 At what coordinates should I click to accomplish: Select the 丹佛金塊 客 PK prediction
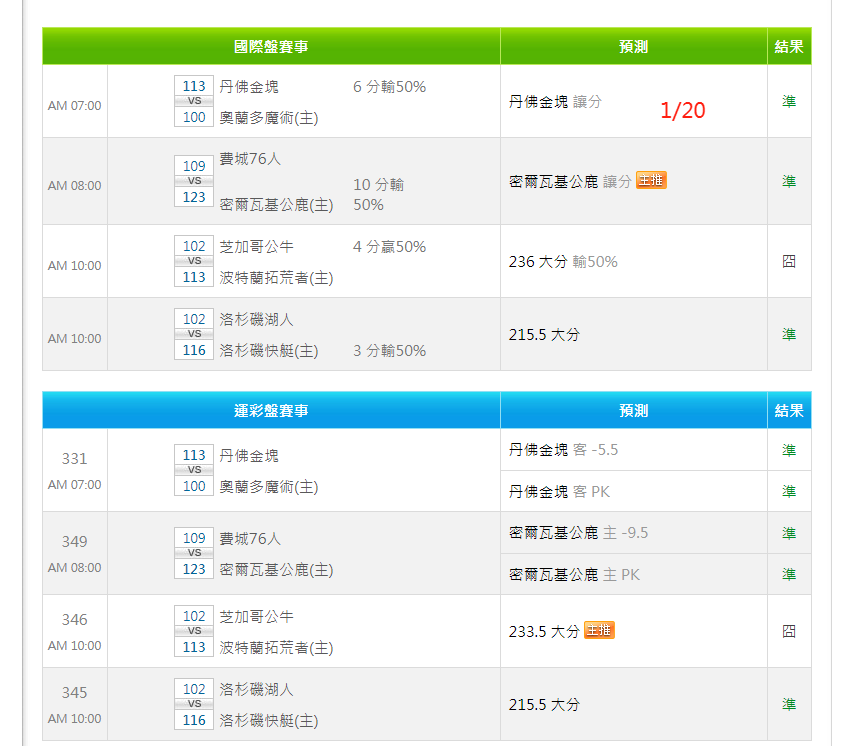pyautogui.click(x=559, y=492)
